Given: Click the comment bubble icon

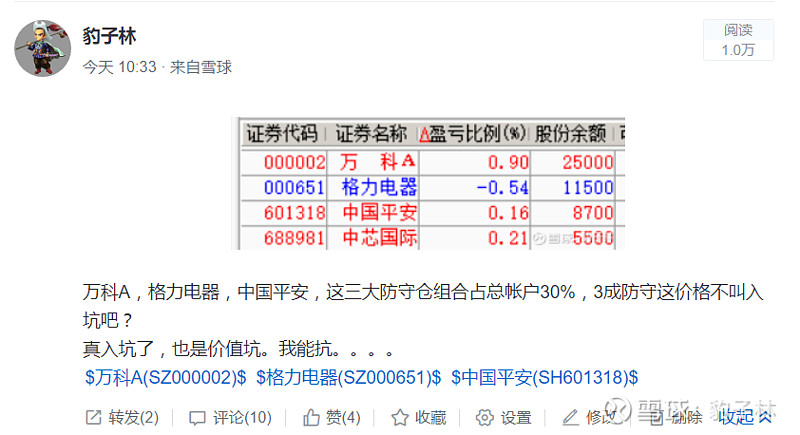Looking at the screenshot, I should tap(197, 418).
